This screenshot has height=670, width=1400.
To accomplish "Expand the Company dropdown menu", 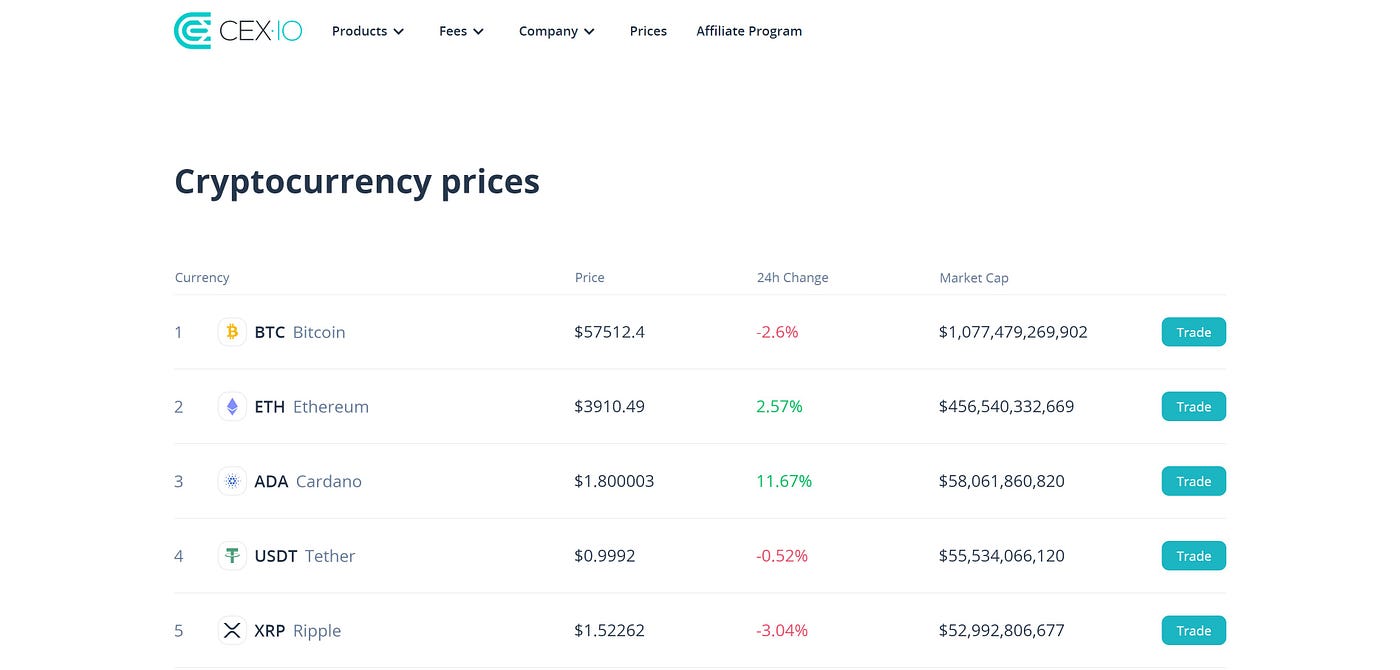I will (x=557, y=31).
